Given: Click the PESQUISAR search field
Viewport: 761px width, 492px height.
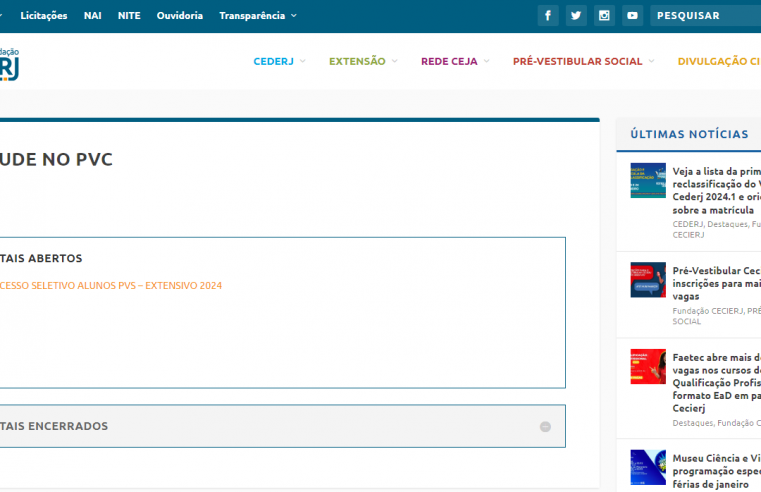Looking at the screenshot, I should coord(706,16).
